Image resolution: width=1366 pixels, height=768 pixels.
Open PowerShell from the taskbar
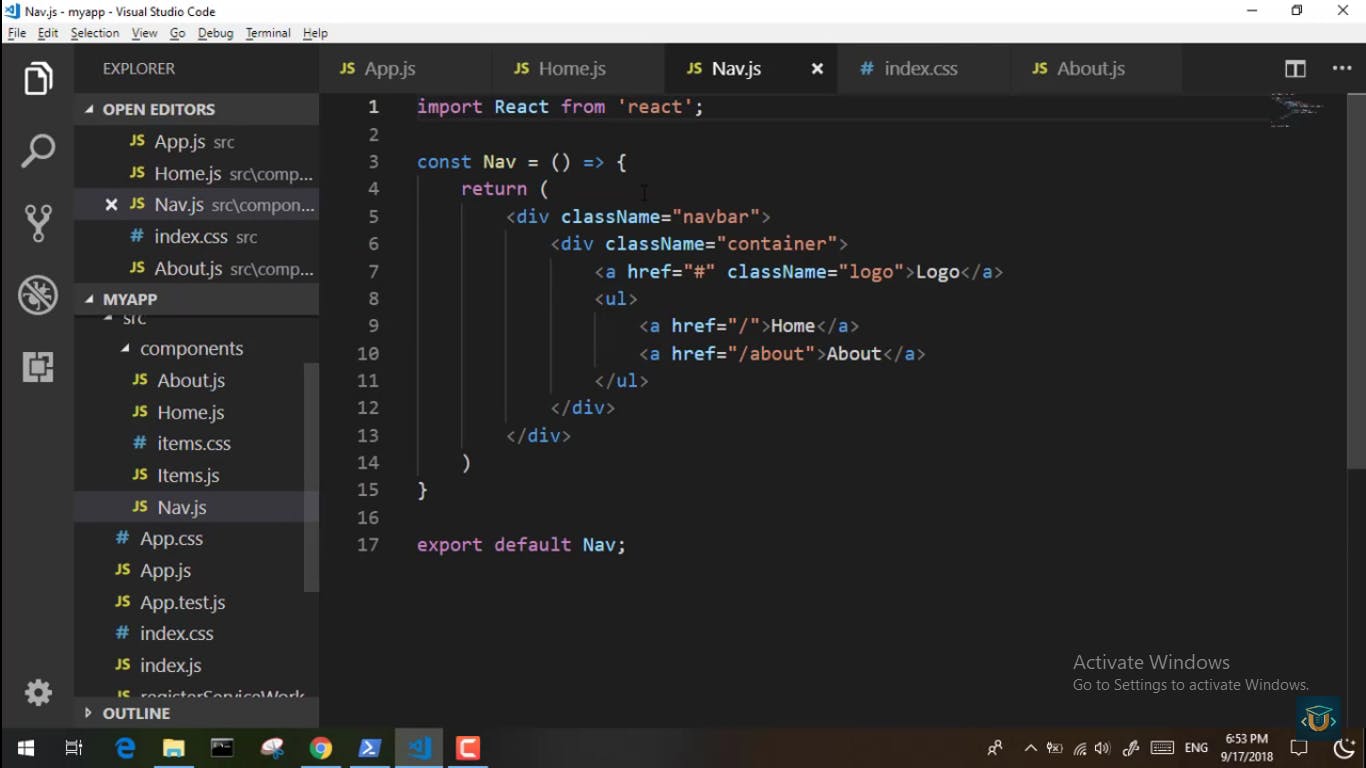[370, 748]
